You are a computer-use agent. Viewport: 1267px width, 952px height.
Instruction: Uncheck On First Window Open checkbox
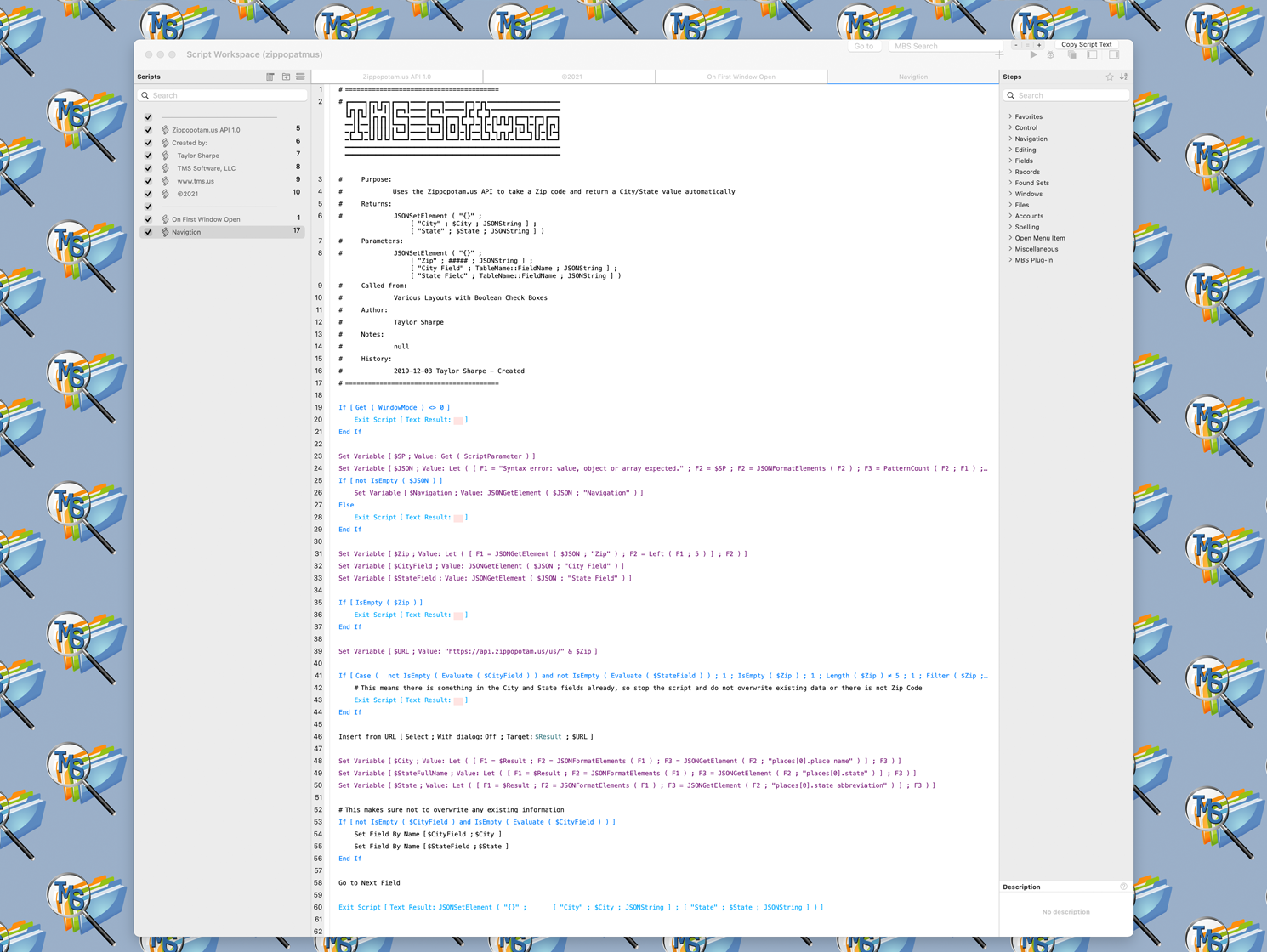click(x=148, y=219)
